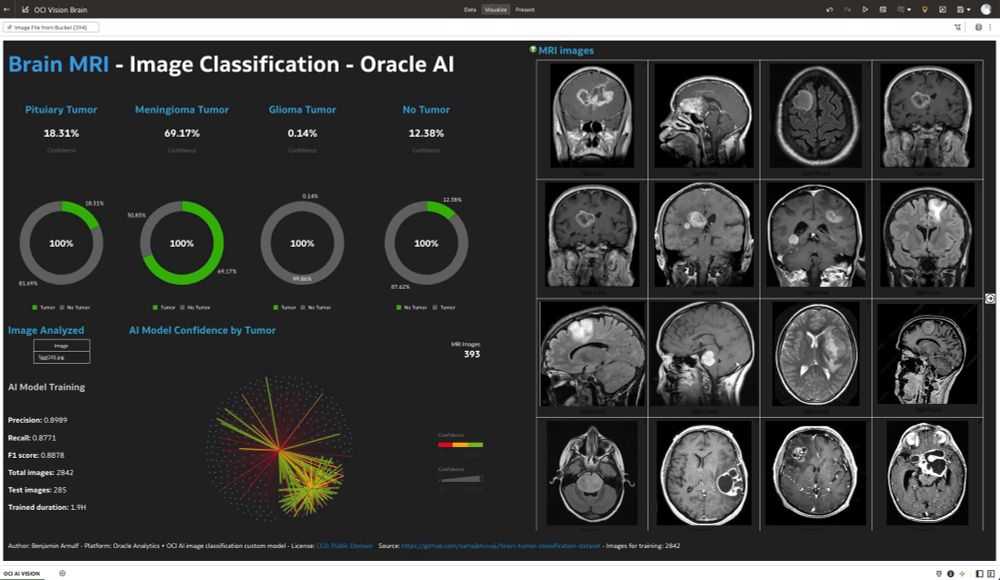Open the GitHub brain-tumor dataset source link

coord(501,546)
